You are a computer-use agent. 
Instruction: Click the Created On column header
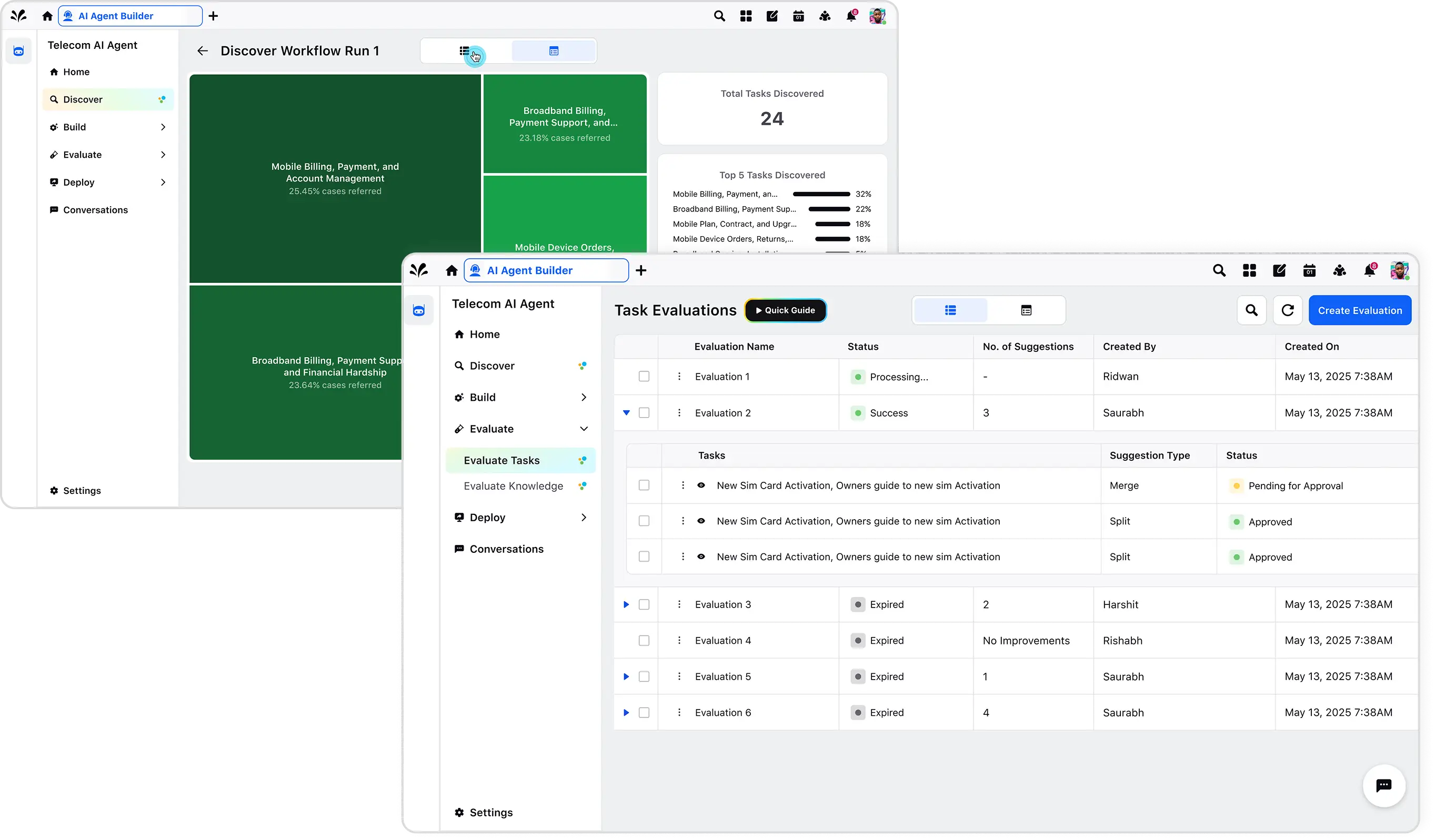point(1311,347)
